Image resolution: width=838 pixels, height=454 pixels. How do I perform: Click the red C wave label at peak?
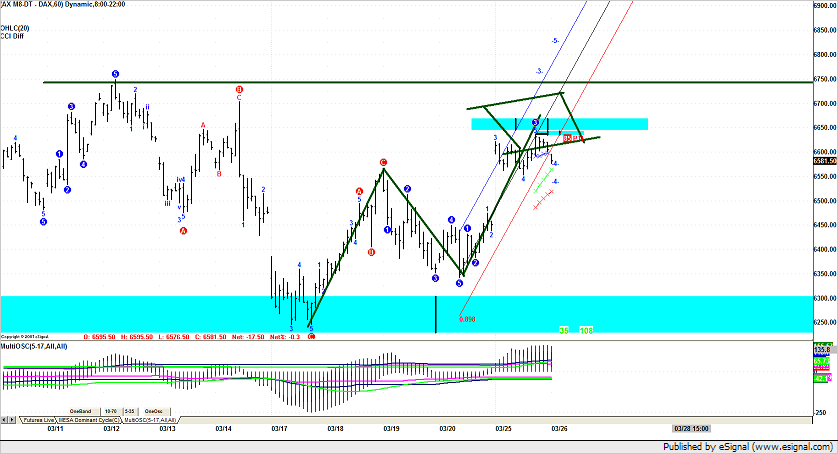point(383,161)
